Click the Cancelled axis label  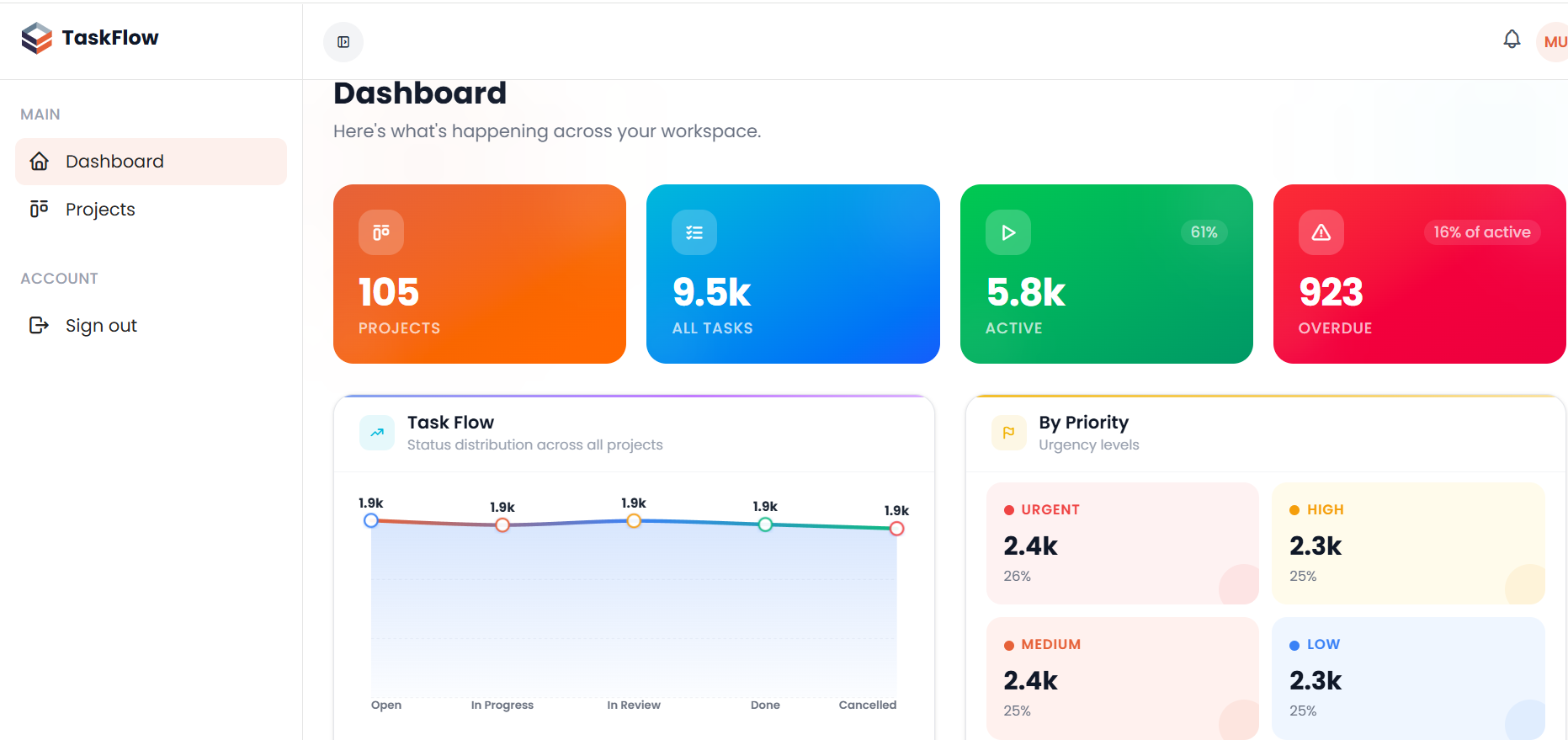868,705
